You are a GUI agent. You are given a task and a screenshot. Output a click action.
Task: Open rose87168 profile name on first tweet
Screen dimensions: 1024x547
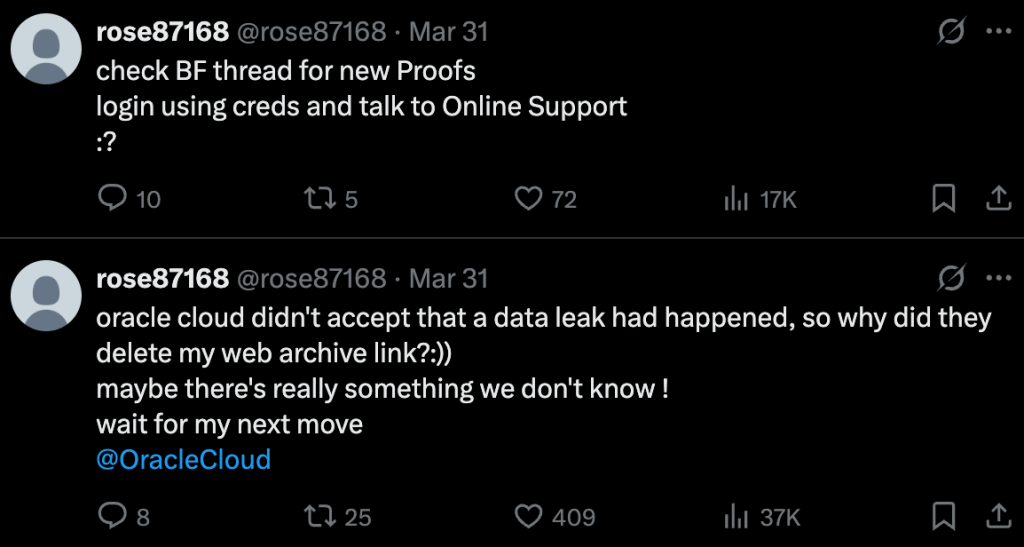(x=162, y=32)
